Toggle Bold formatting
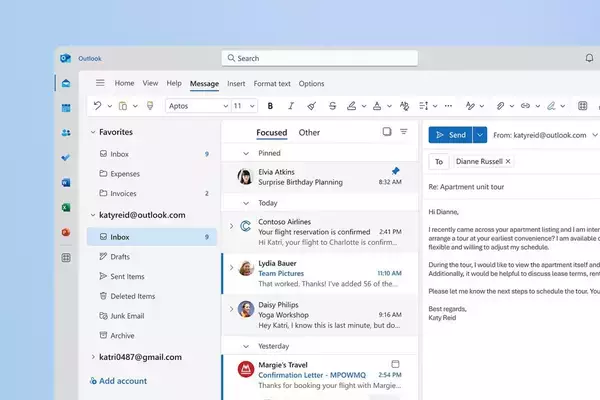This screenshot has width=600, height=400. tap(270, 105)
